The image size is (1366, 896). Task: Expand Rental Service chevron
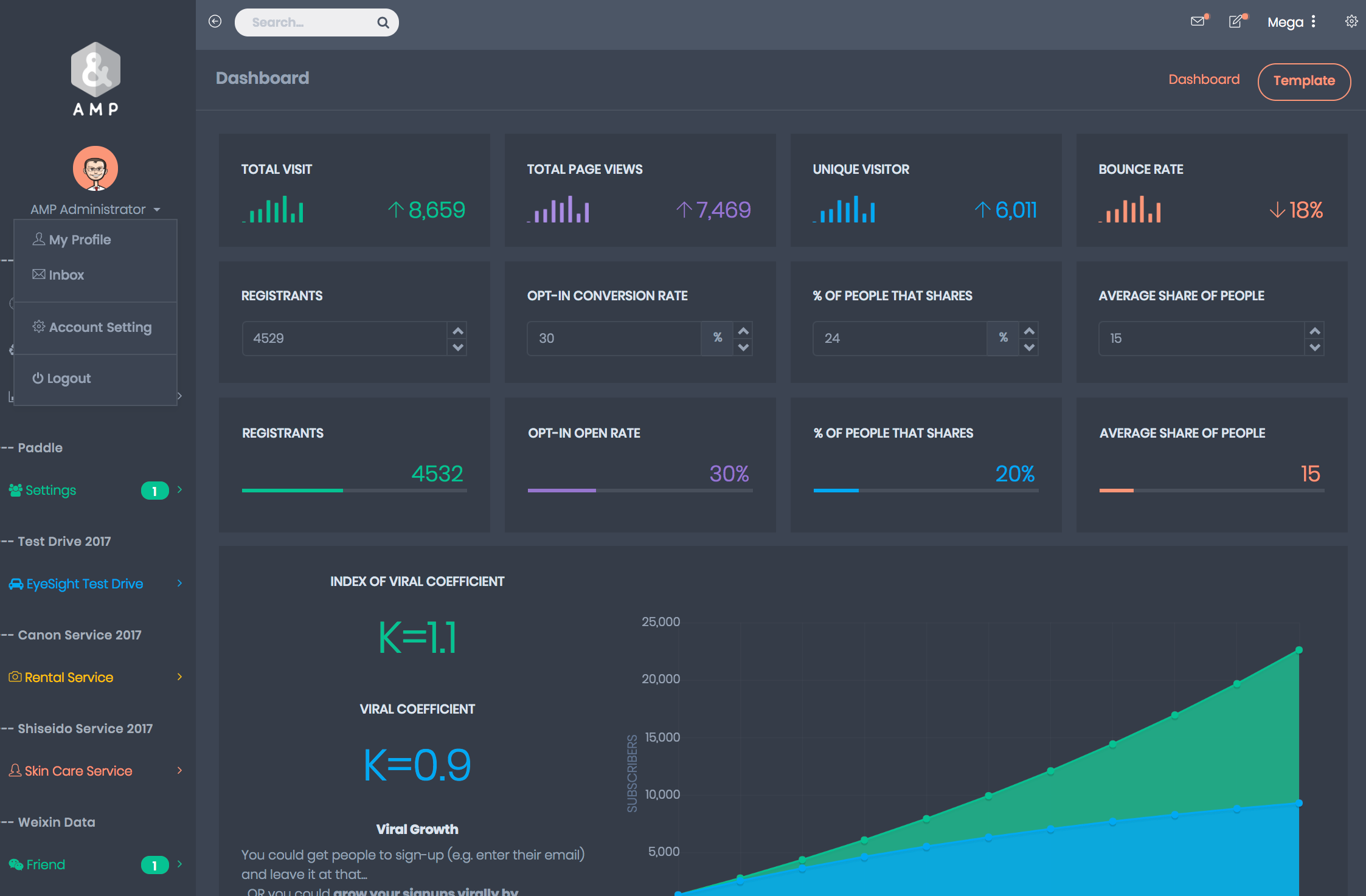tap(179, 677)
